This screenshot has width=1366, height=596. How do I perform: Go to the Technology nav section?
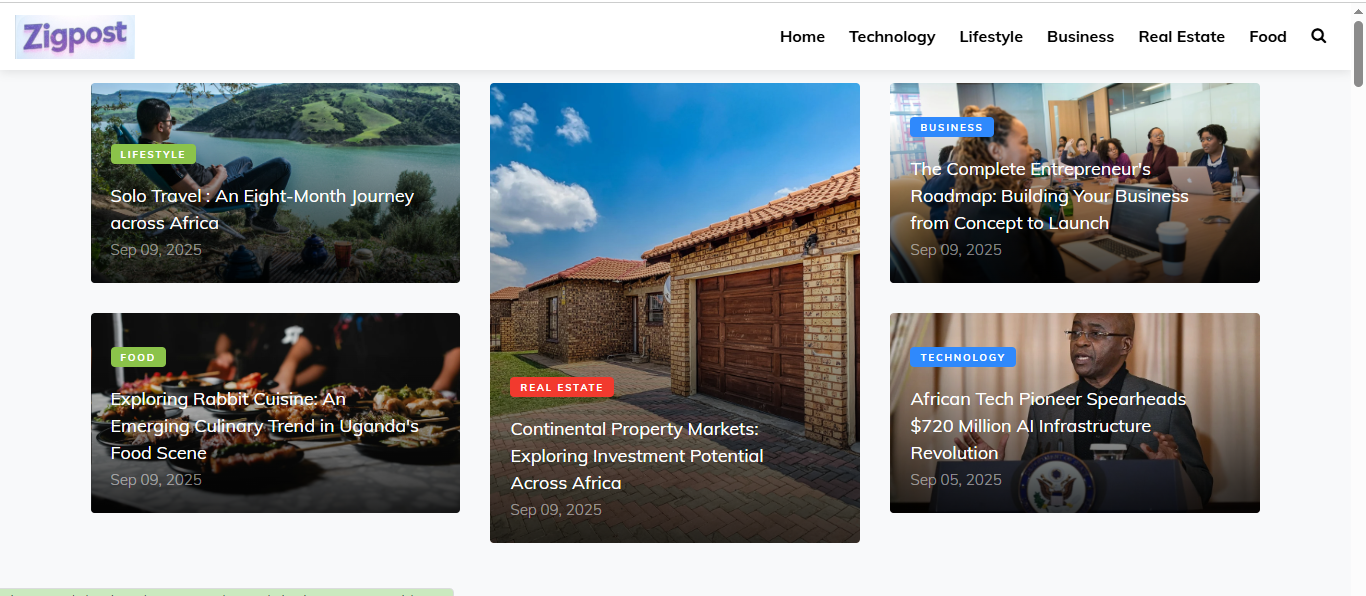point(892,37)
